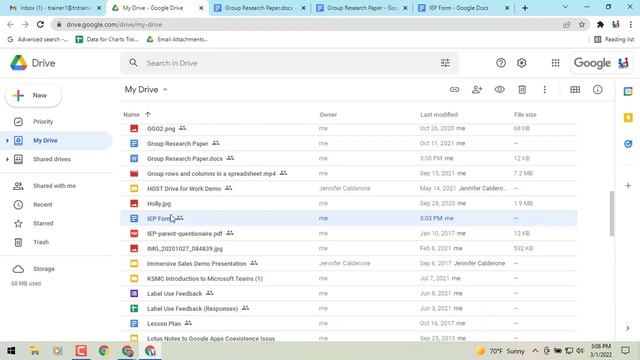The width and height of the screenshot is (640, 360).
Task: Select Immersive Sales Demo Presentation
Action: pos(349,263)
